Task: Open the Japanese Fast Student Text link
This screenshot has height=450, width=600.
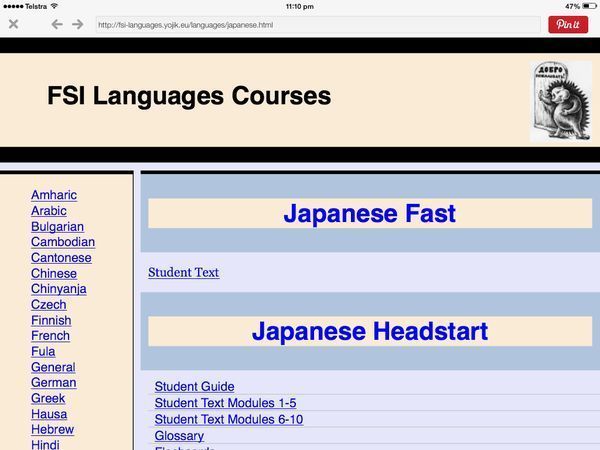Action: tap(184, 272)
